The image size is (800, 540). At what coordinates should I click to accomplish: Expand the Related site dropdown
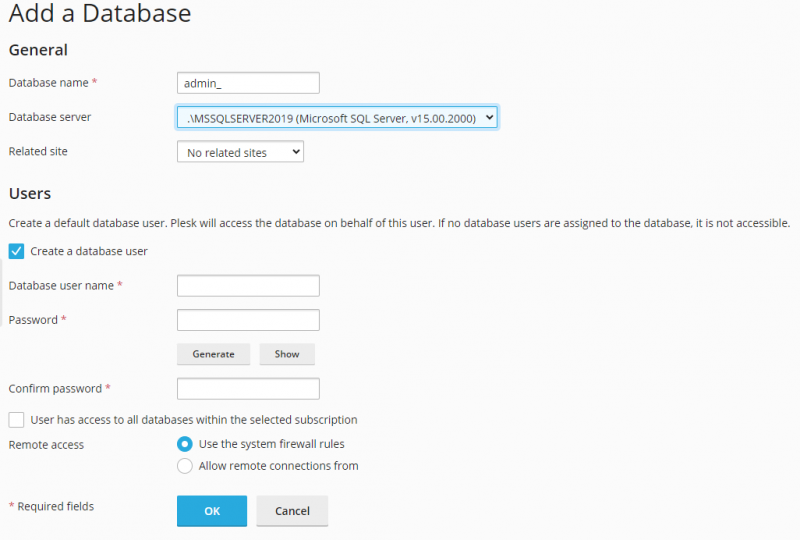[240, 152]
